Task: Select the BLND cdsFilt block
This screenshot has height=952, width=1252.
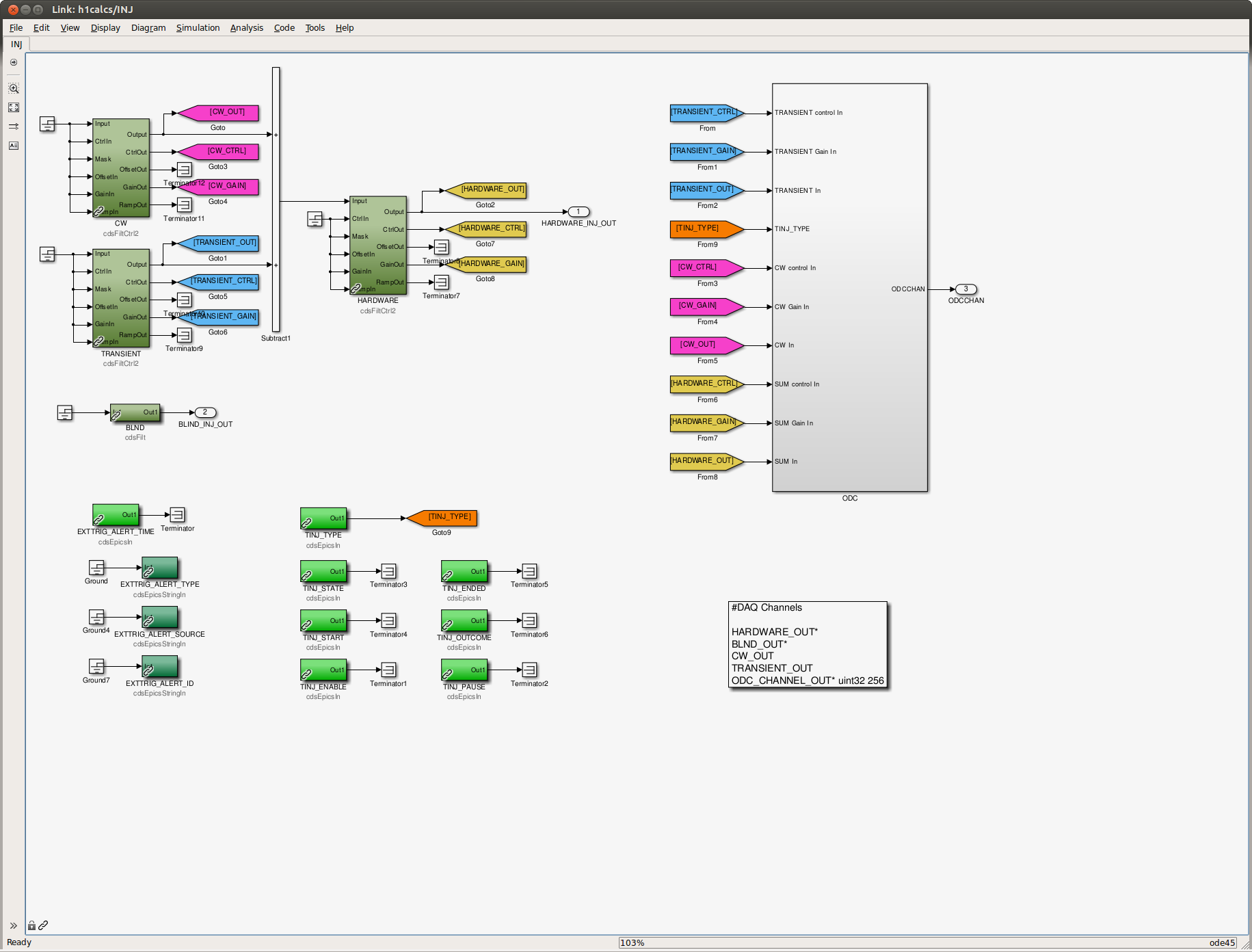Action: tap(135, 412)
